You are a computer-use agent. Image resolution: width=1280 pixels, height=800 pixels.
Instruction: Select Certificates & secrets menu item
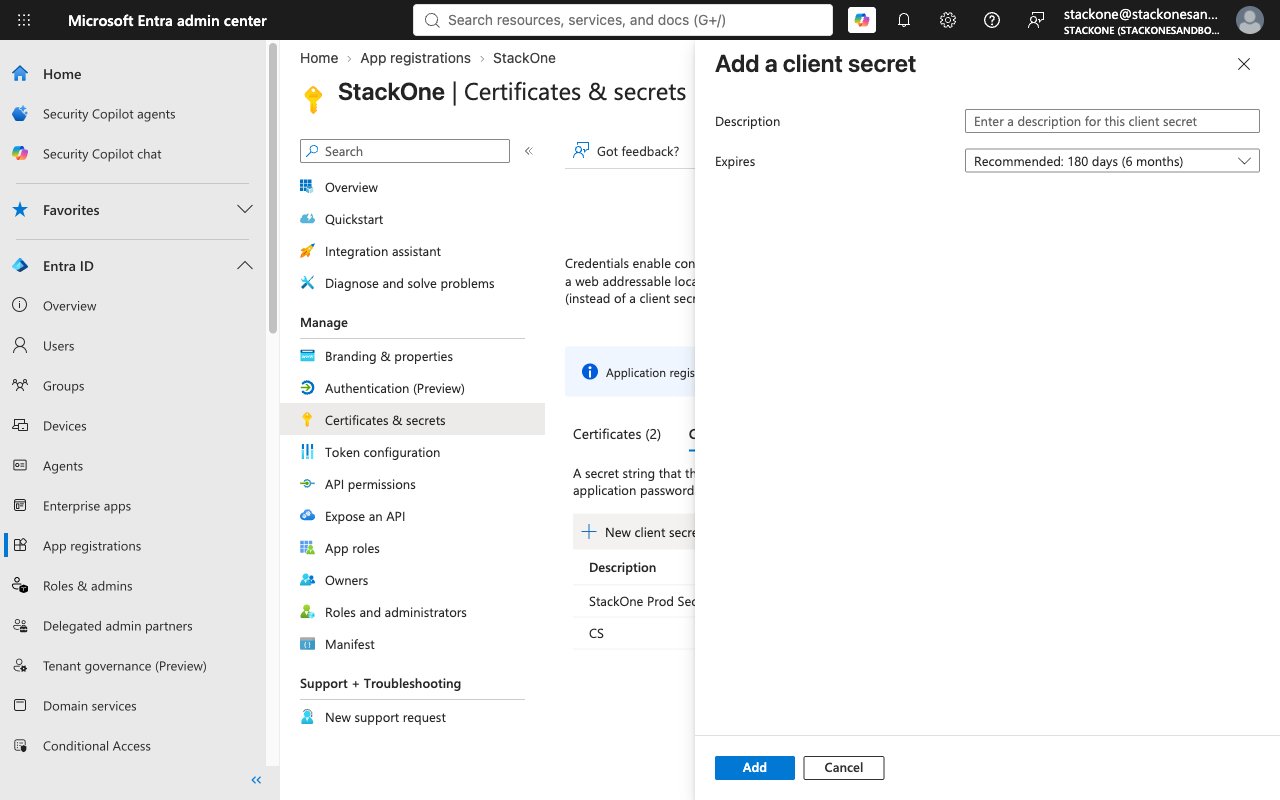click(x=412, y=420)
